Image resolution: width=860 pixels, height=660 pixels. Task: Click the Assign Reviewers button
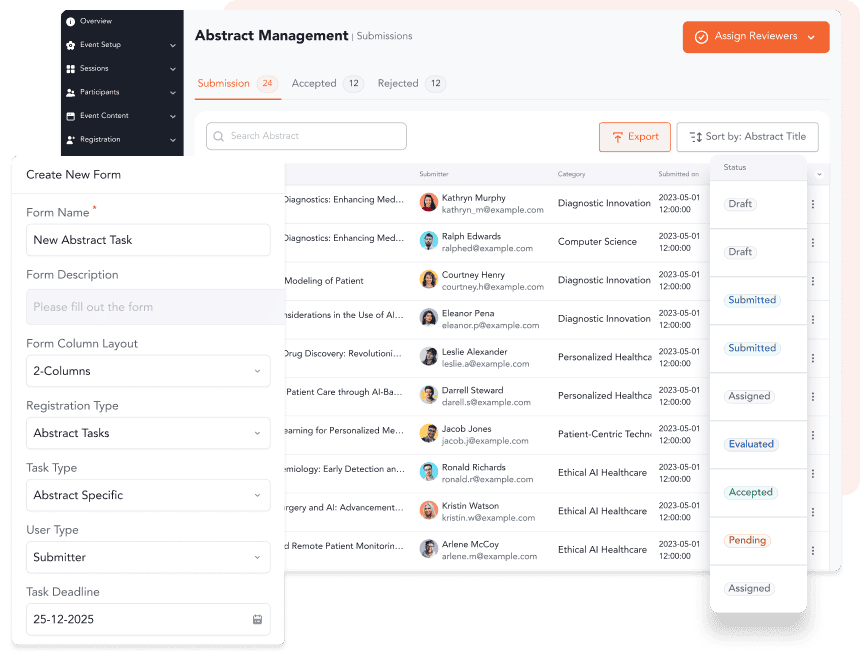point(755,37)
